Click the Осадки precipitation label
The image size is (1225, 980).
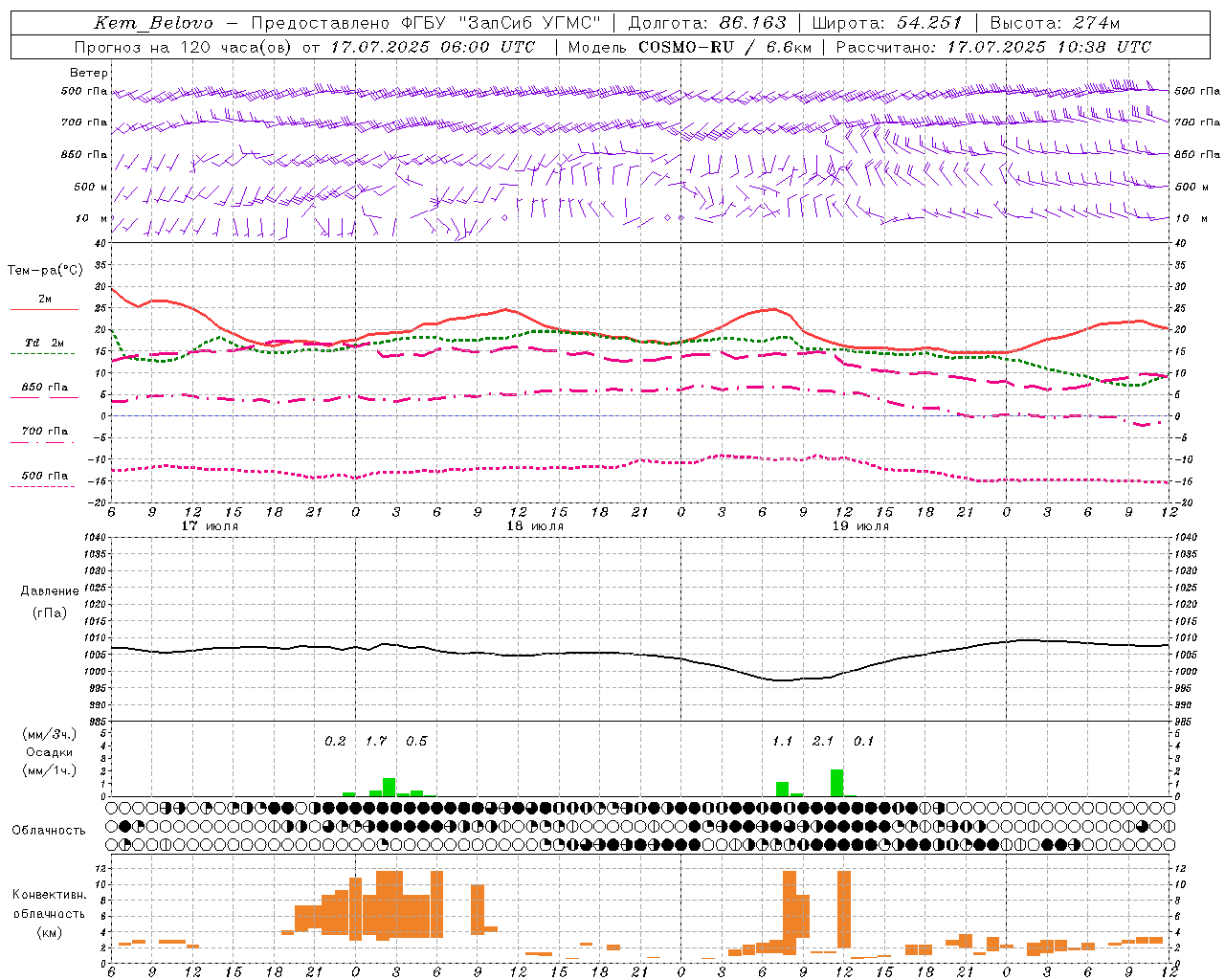50,752
